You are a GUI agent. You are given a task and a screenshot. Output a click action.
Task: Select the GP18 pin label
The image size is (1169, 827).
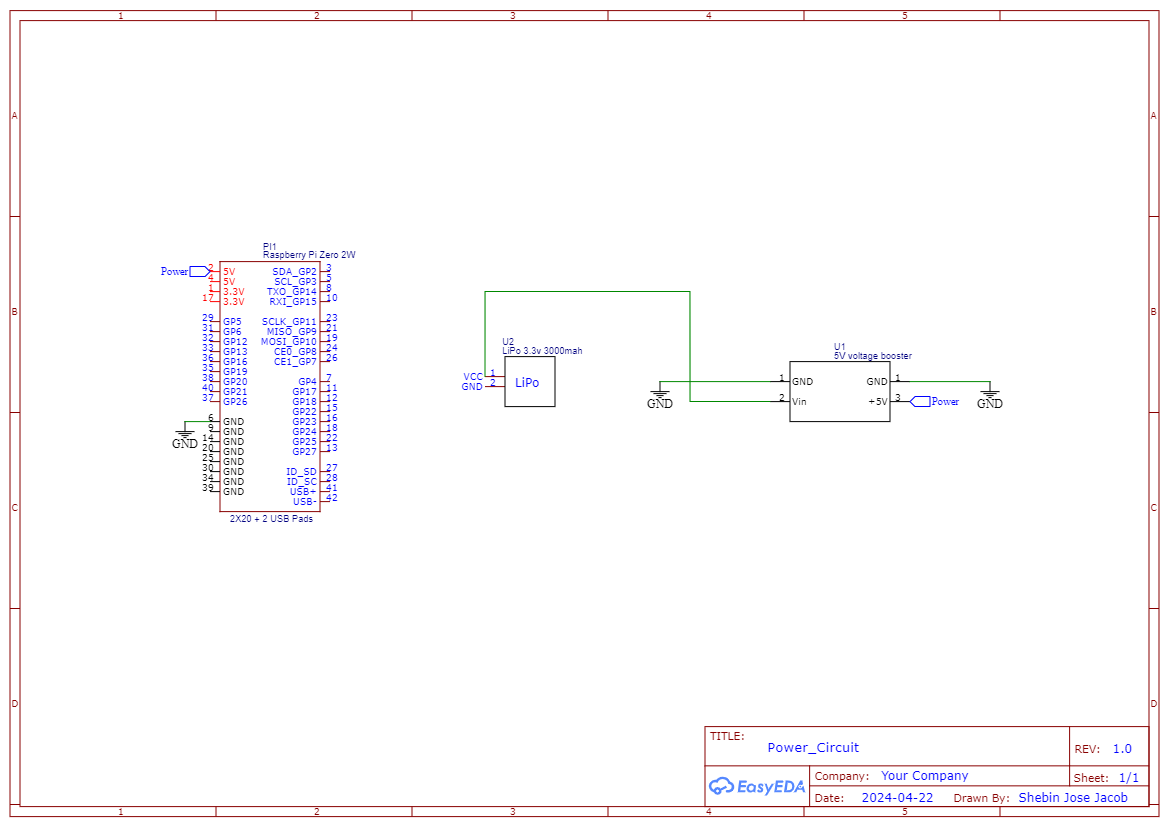tap(304, 401)
